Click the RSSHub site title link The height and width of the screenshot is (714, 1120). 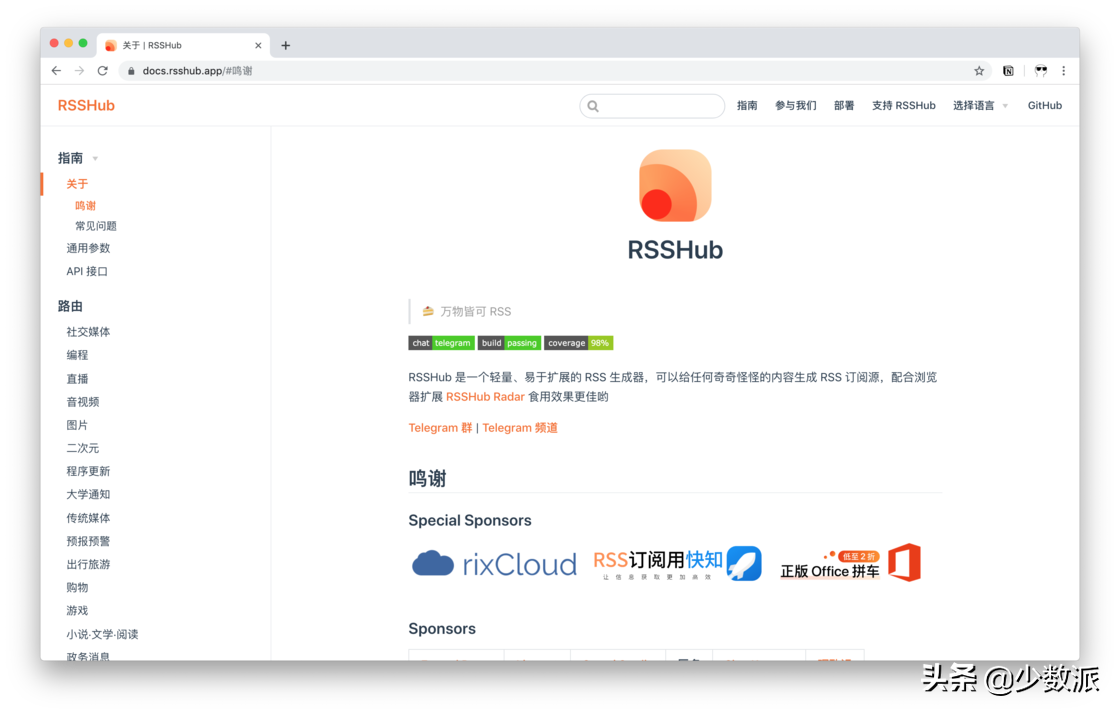(x=86, y=106)
